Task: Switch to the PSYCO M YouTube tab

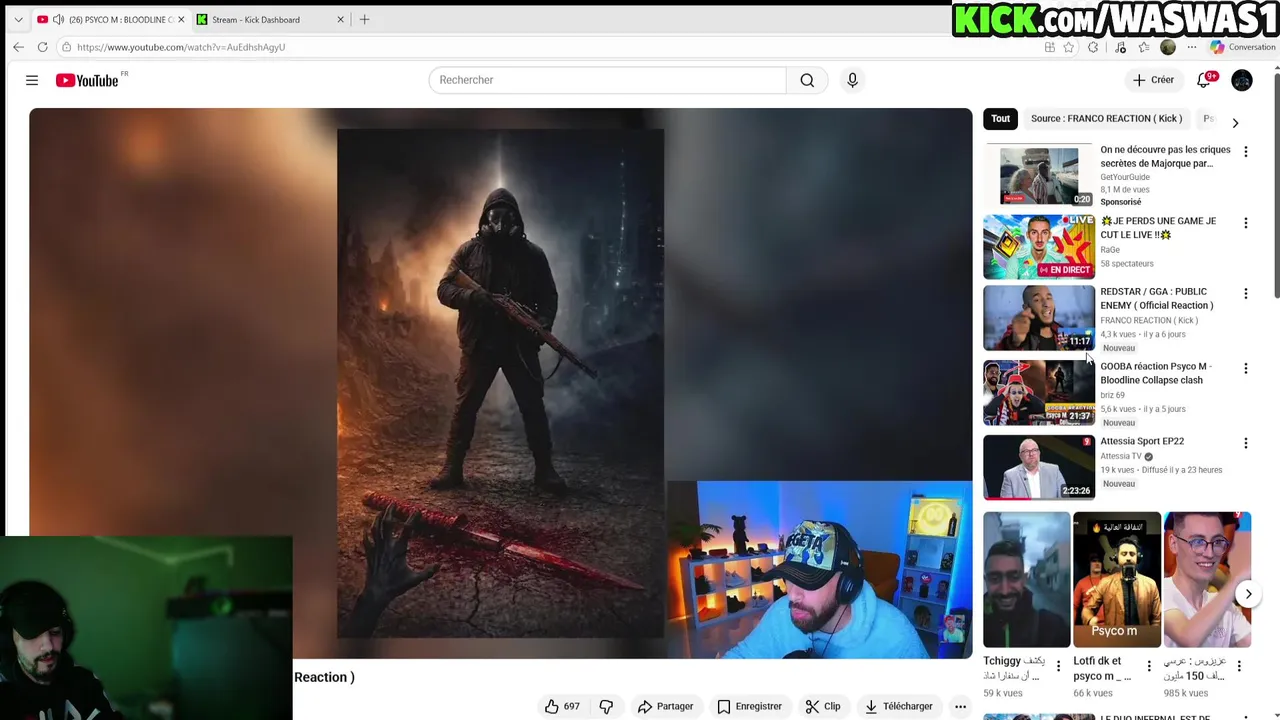Action: pos(110,20)
